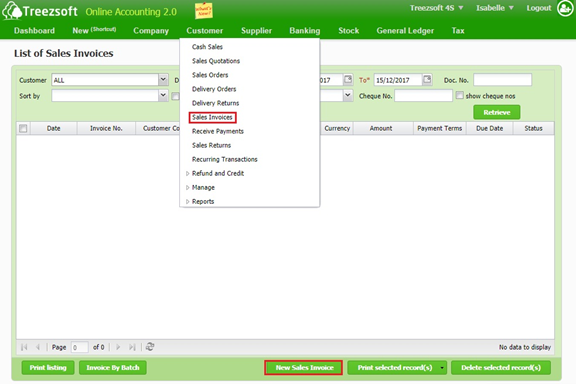Click the To date field 15/12/2017

coord(398,80)
